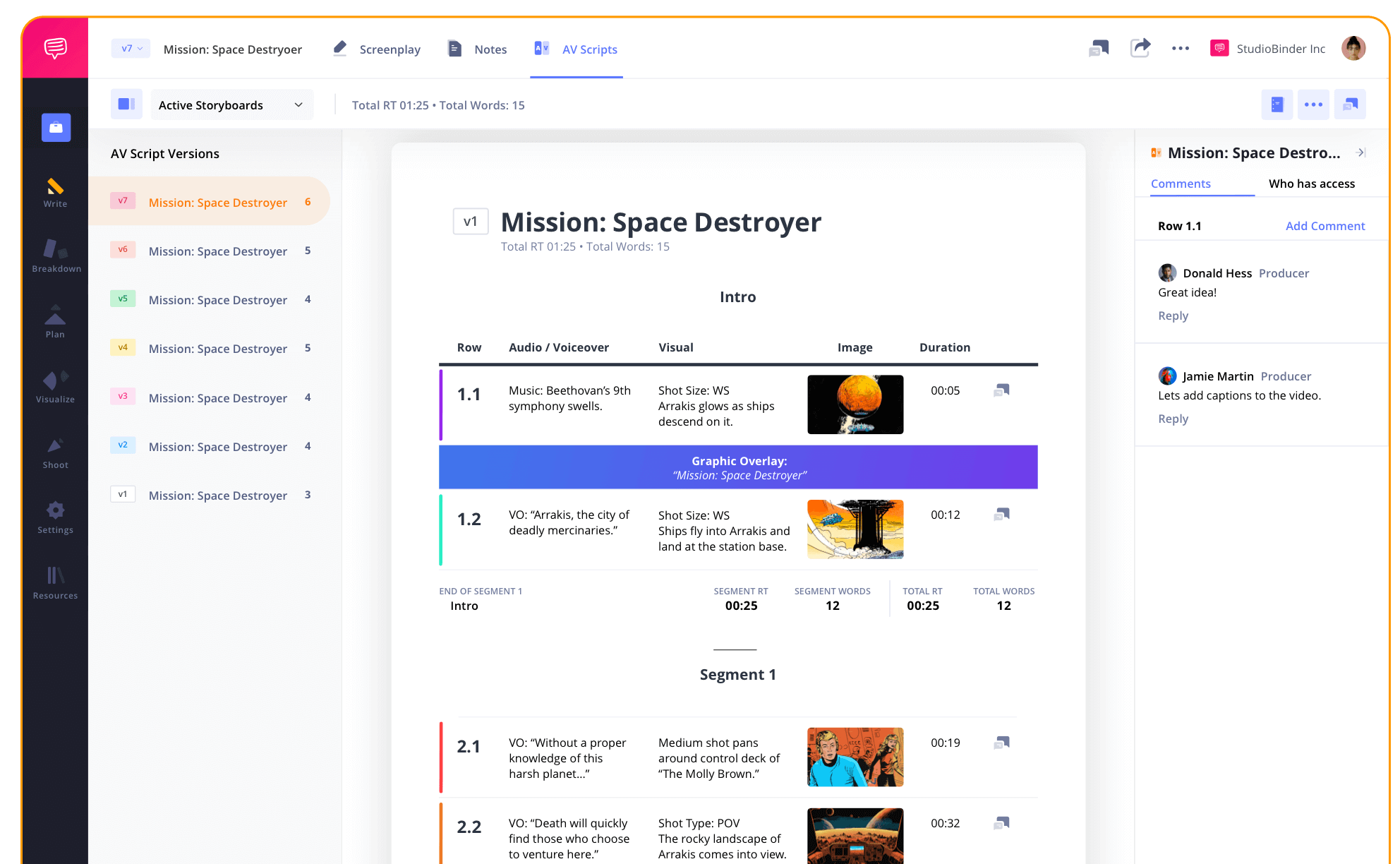Click Add Comment for Row 1.1
The width and height of the screenshot is (1400, 864).
[x=1325, y=225]
